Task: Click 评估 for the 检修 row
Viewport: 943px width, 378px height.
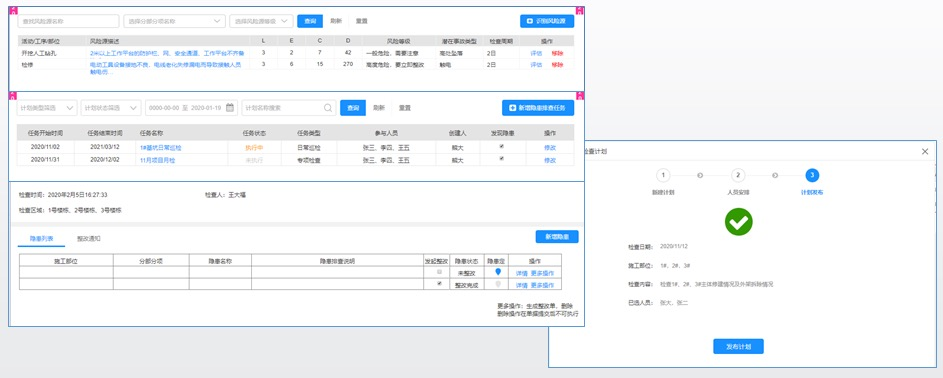Action: 536,64
